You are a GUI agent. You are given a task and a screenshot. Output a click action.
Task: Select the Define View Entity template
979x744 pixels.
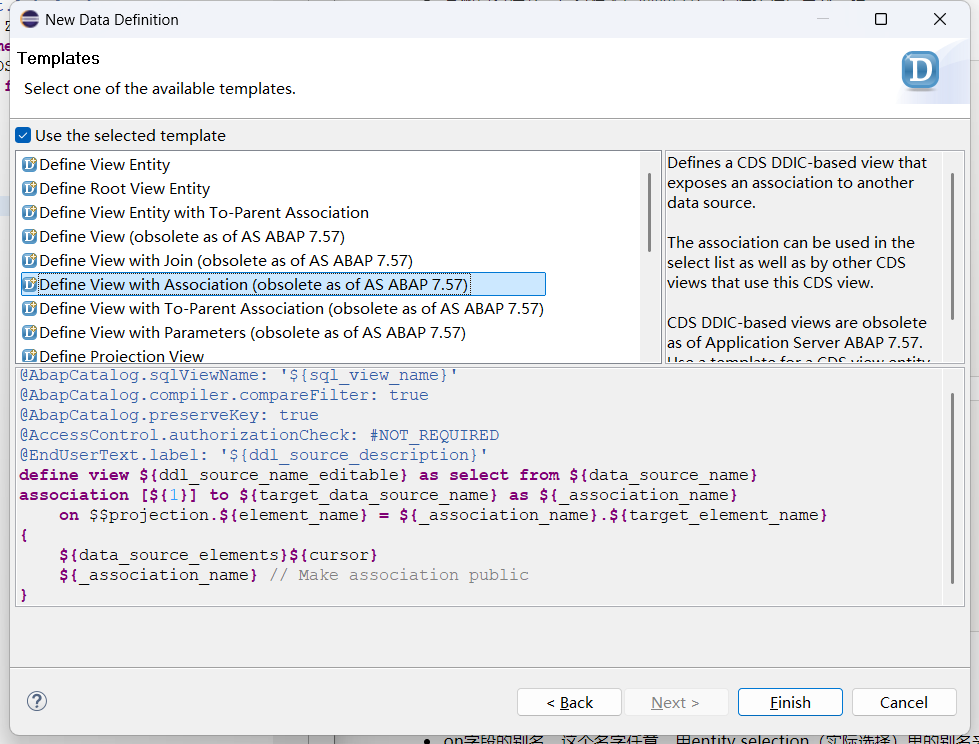[104, 165]
